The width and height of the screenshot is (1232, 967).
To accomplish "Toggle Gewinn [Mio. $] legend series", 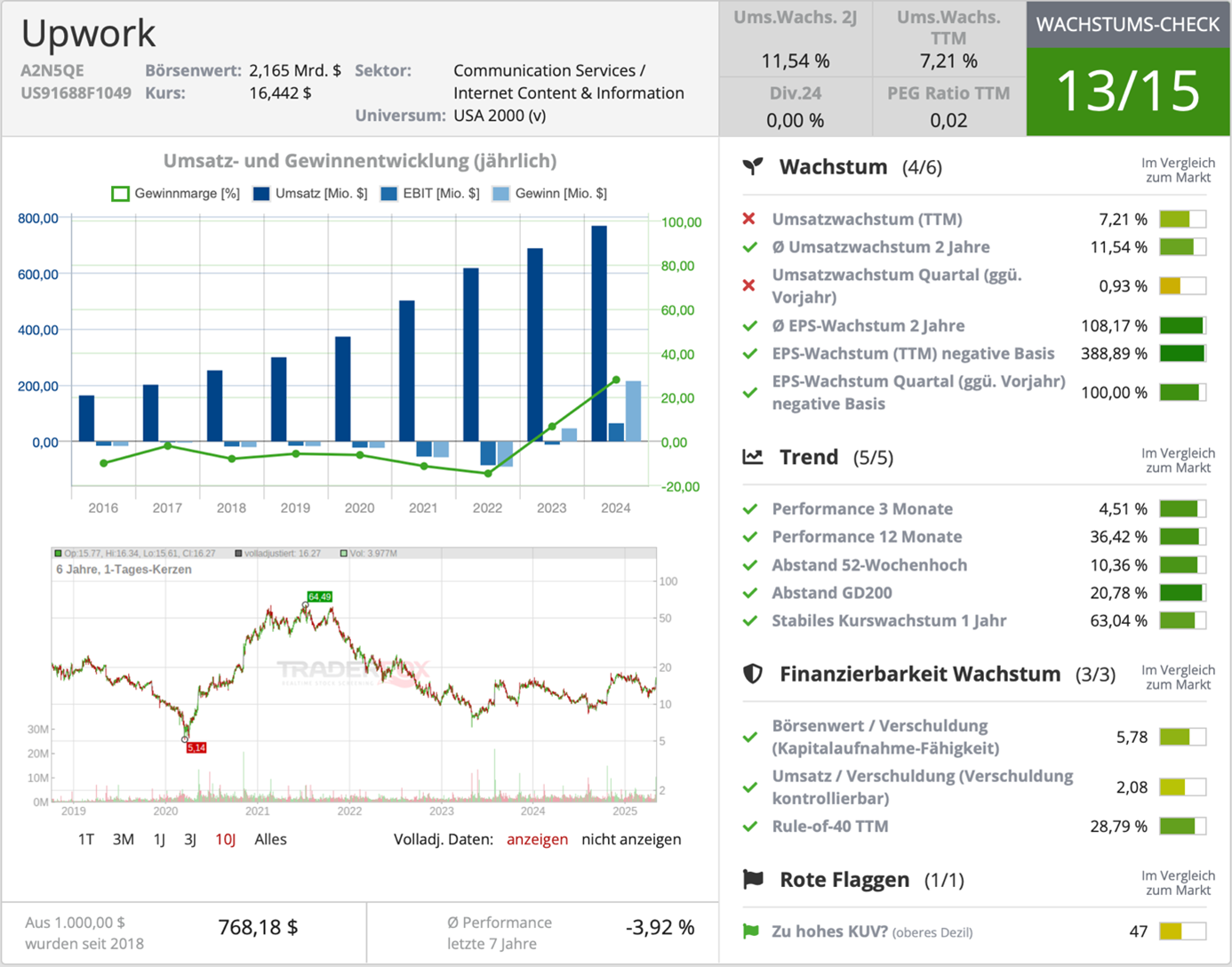I will [x=549, y=193].
